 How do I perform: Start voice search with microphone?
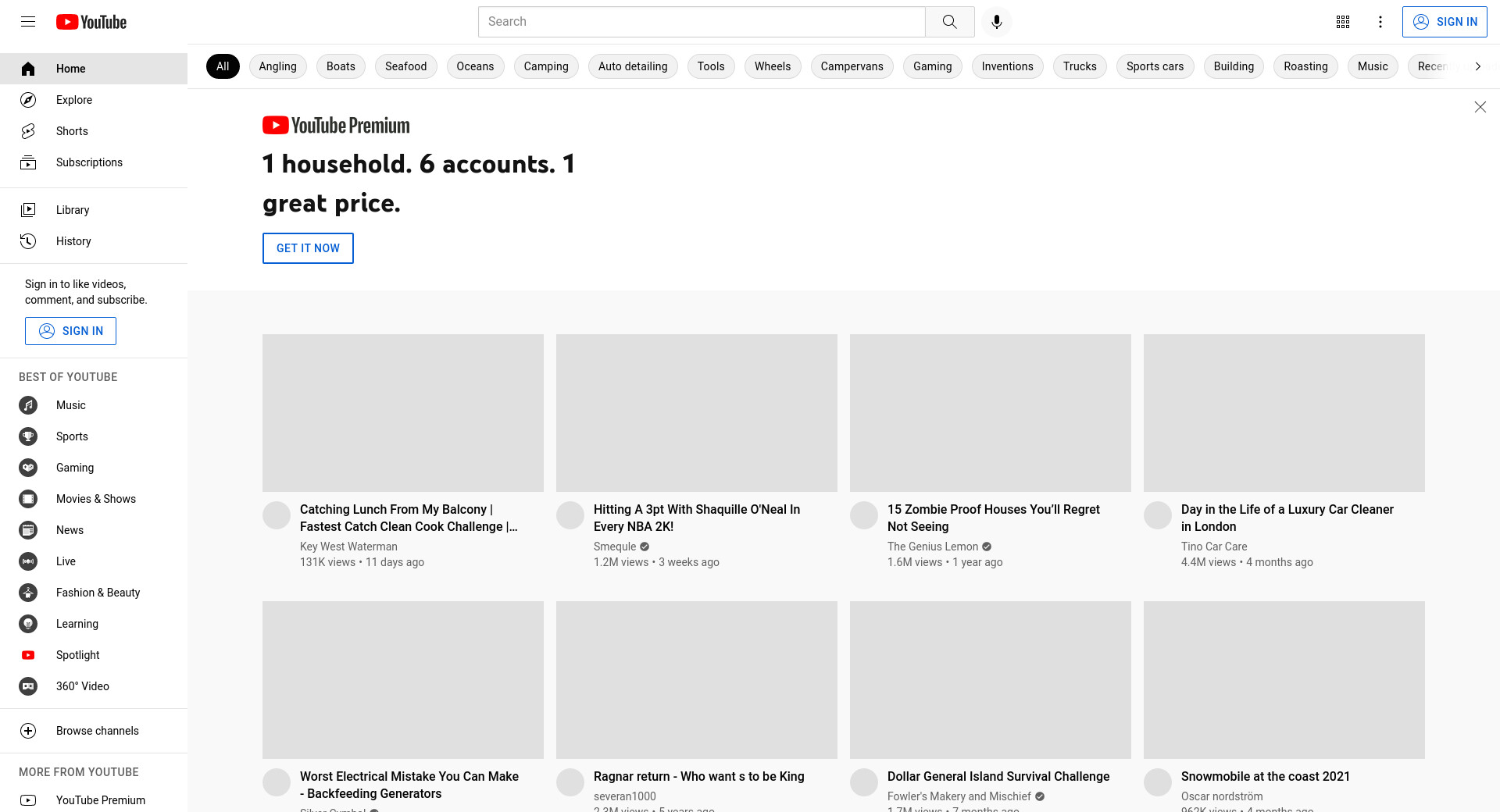pyautogui.click(x=997, y=22)
